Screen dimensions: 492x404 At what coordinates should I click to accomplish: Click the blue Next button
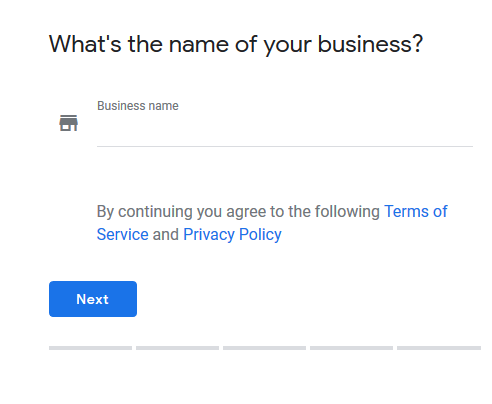pyautogui.click(x=93, y=299)
